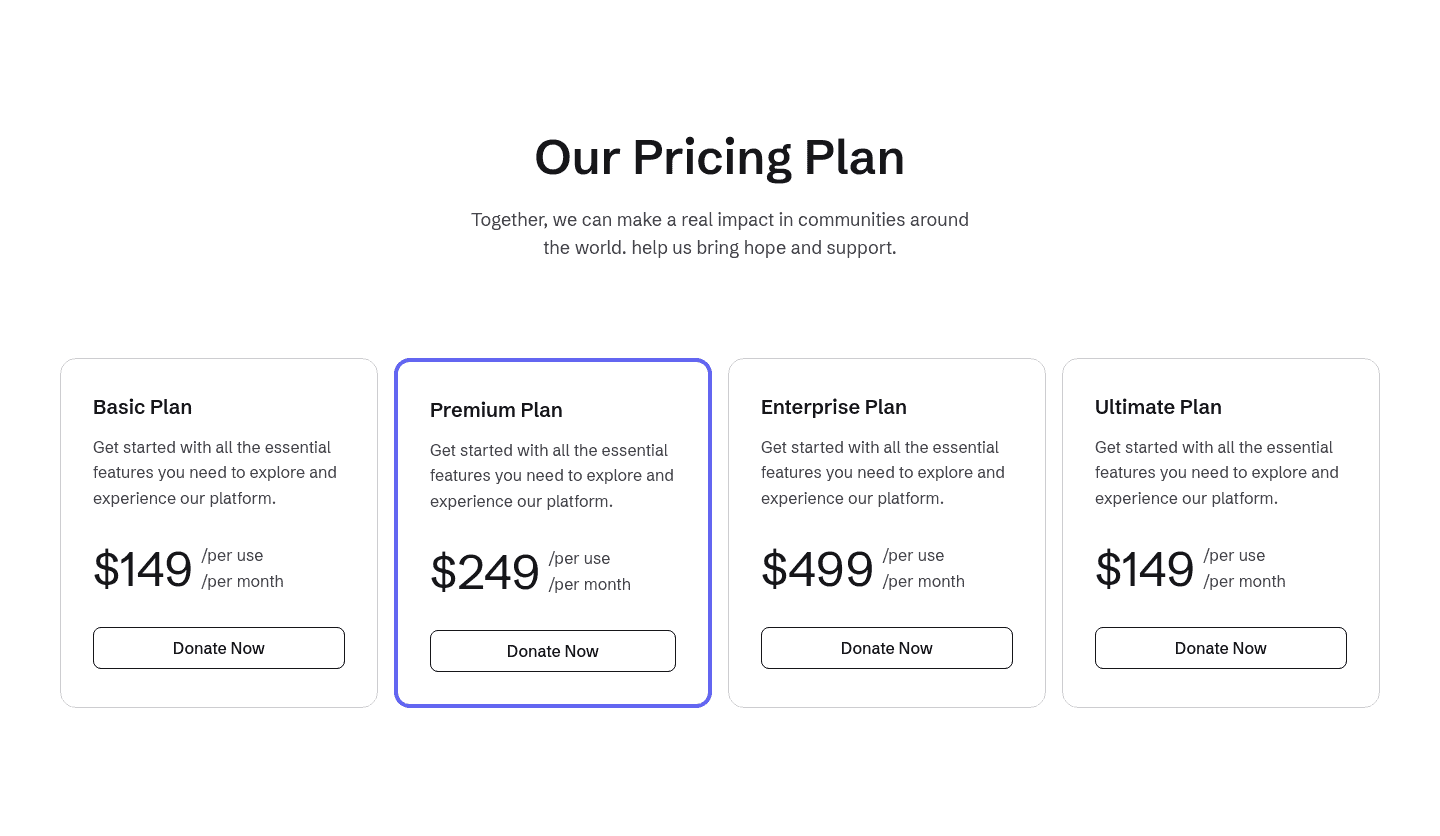
Task: Click the $249 Premium Plan price
Action: (484, 572)
